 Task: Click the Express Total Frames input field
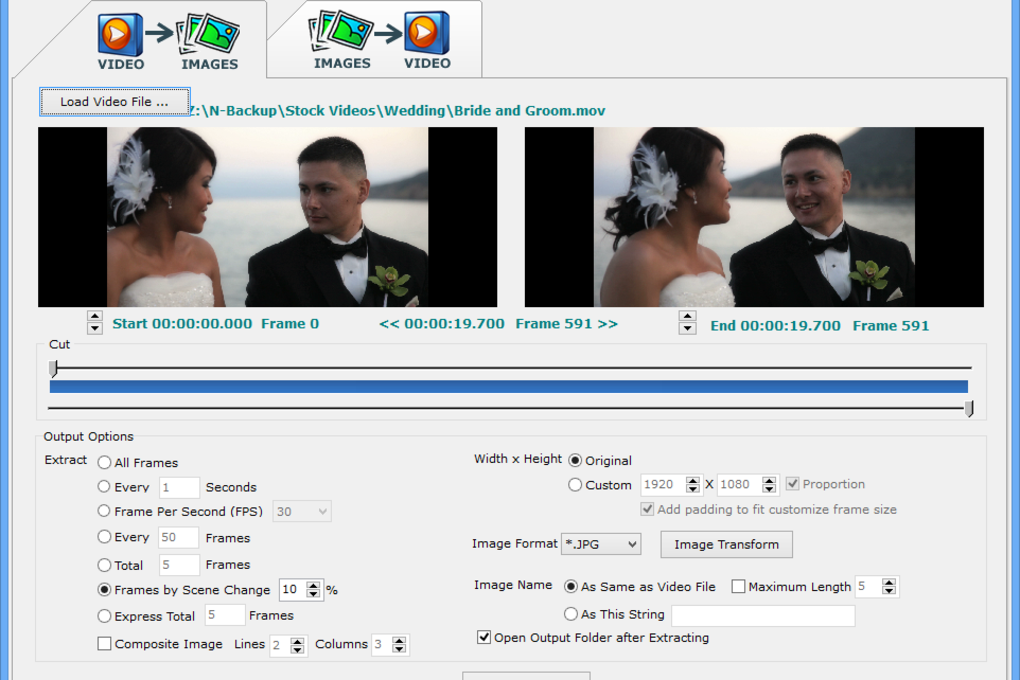coord(225,615)
